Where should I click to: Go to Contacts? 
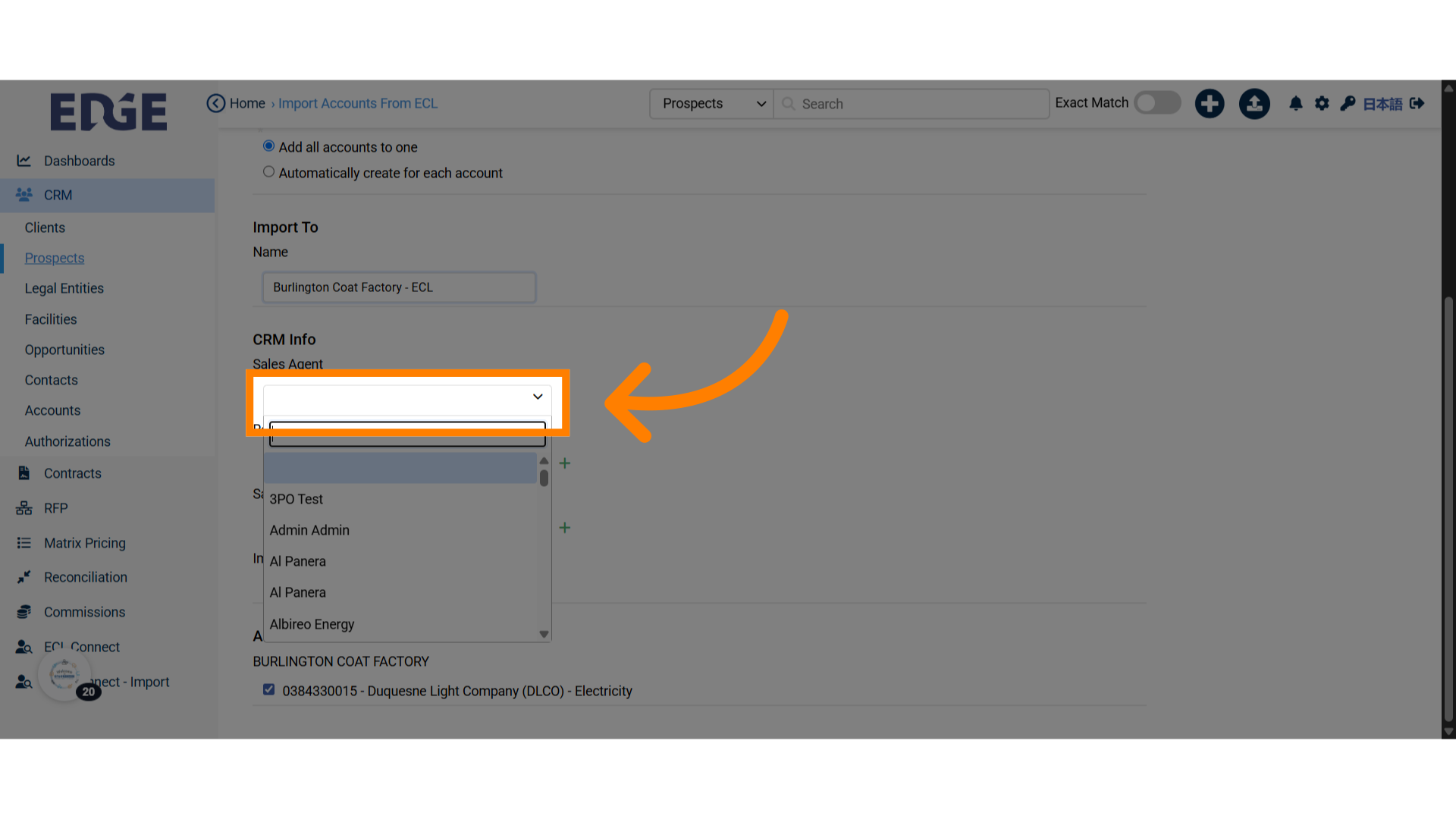pyautogui.click(x=51, y=380)
